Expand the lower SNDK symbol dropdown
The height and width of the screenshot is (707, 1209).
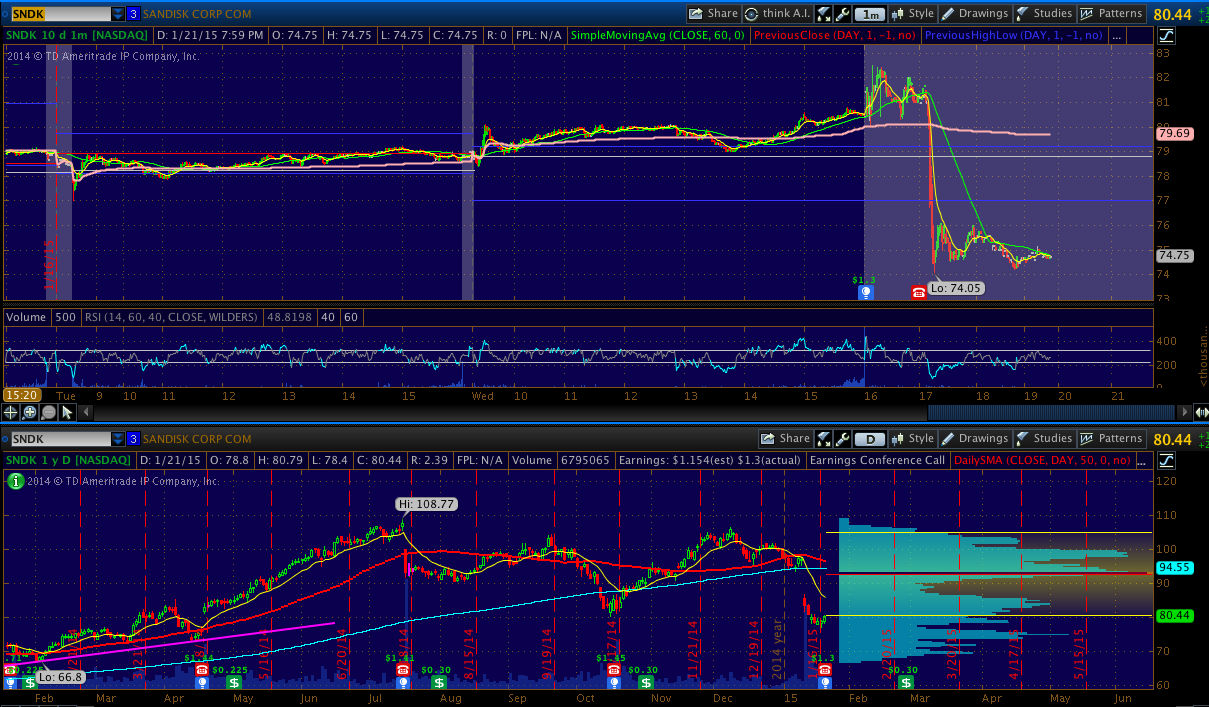point(118,439)
